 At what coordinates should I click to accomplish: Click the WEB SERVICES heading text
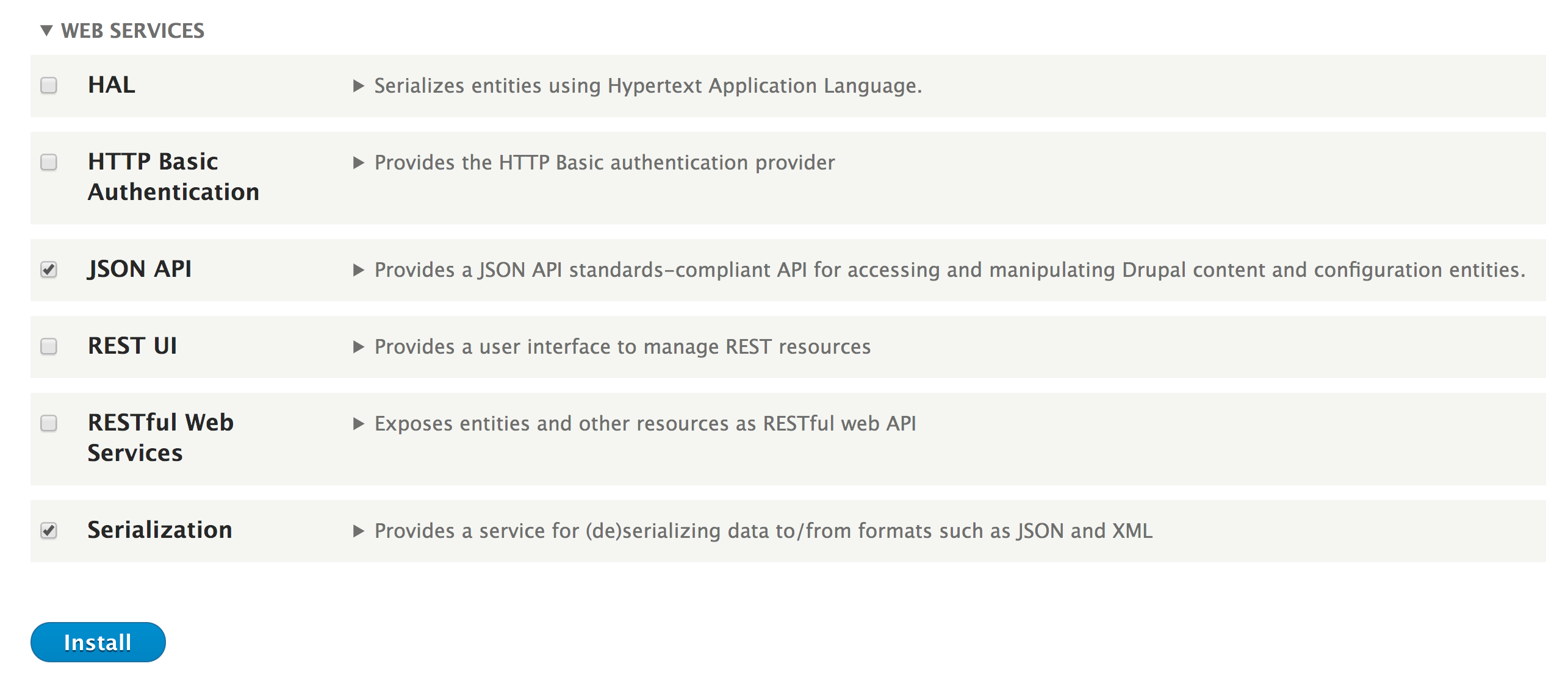132,30
